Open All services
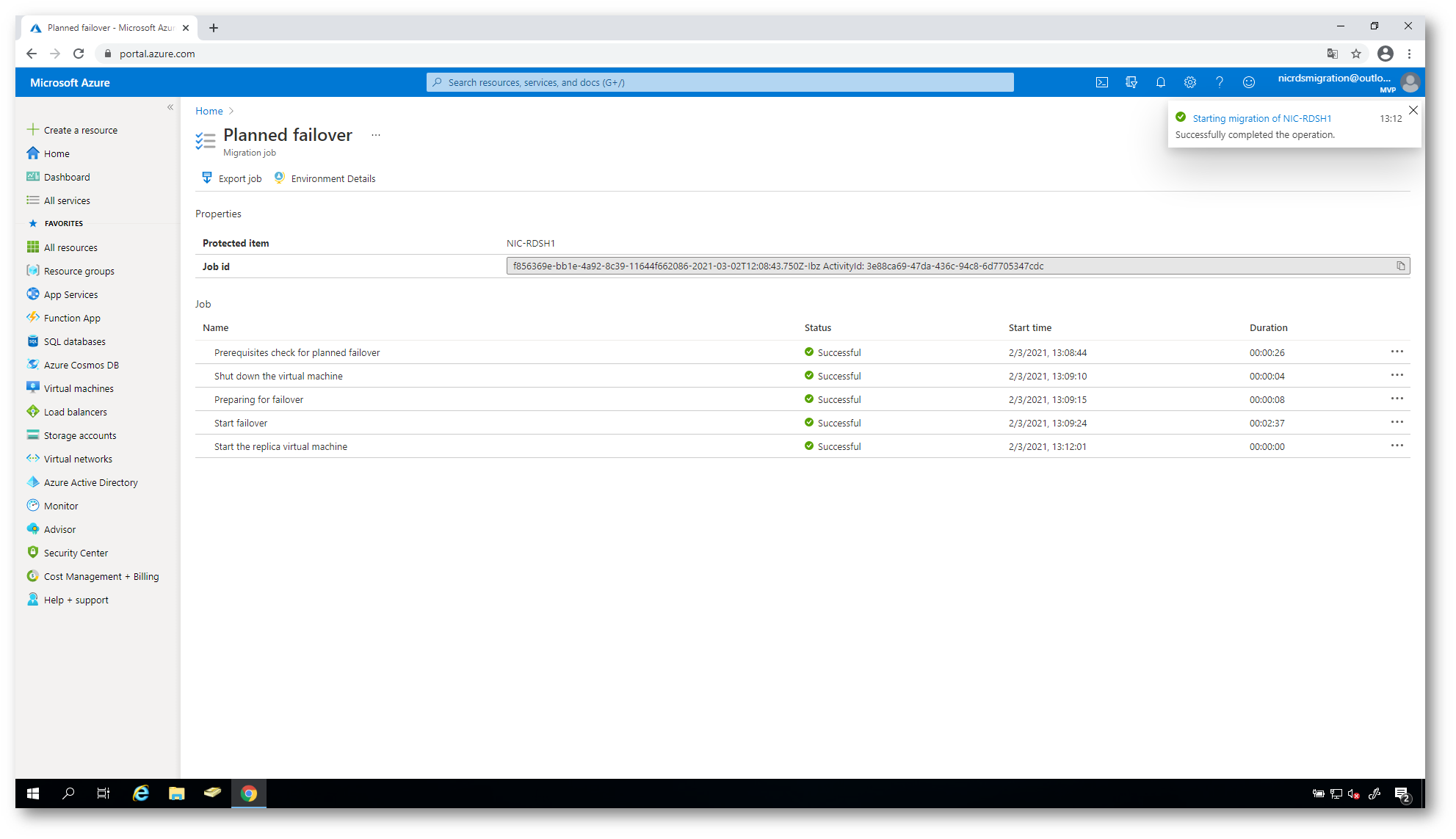1456x839 pixels. point(58,200)
